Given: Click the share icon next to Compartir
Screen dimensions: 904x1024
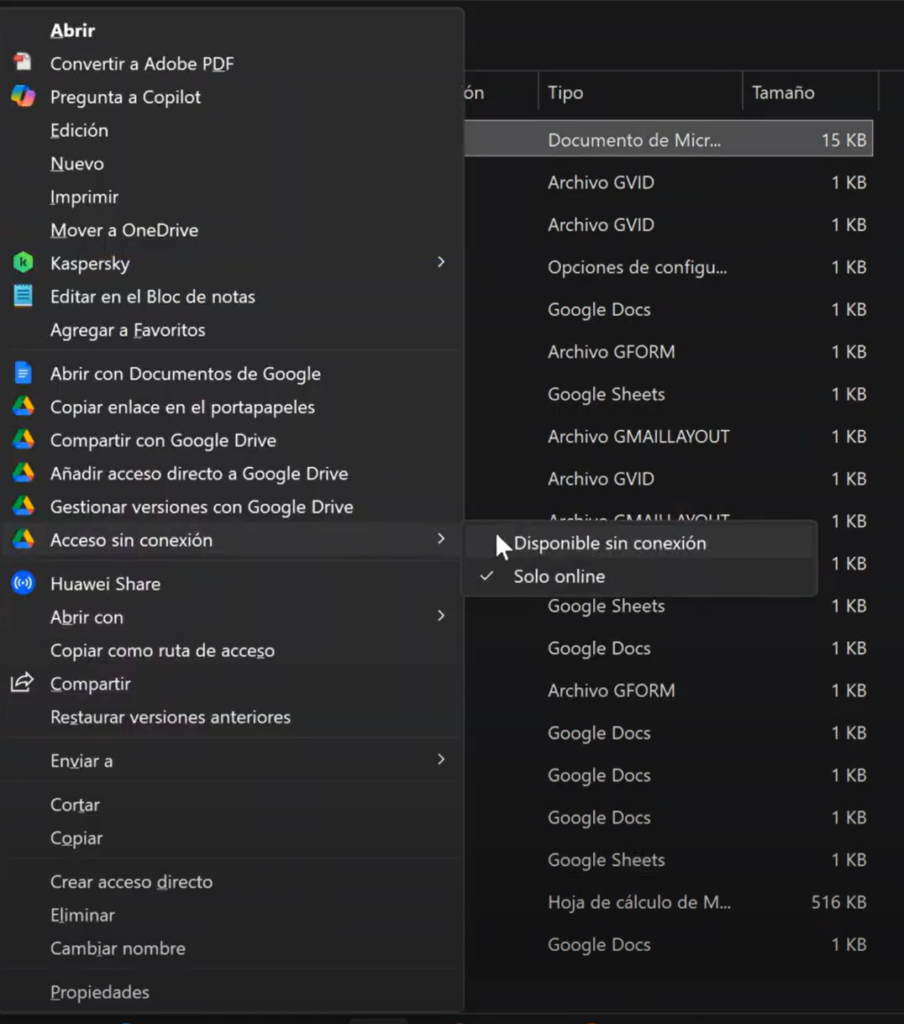Looking at the screenshot, I should [x=22, y=684].
